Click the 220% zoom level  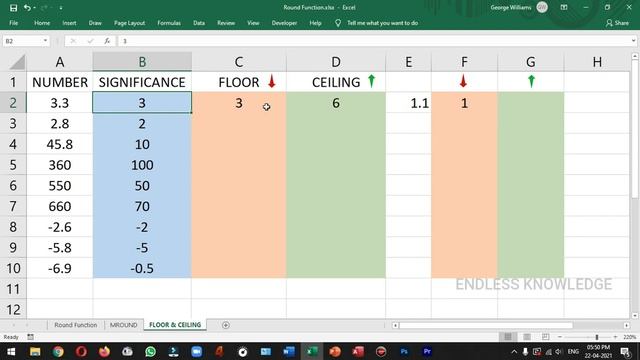629,337
